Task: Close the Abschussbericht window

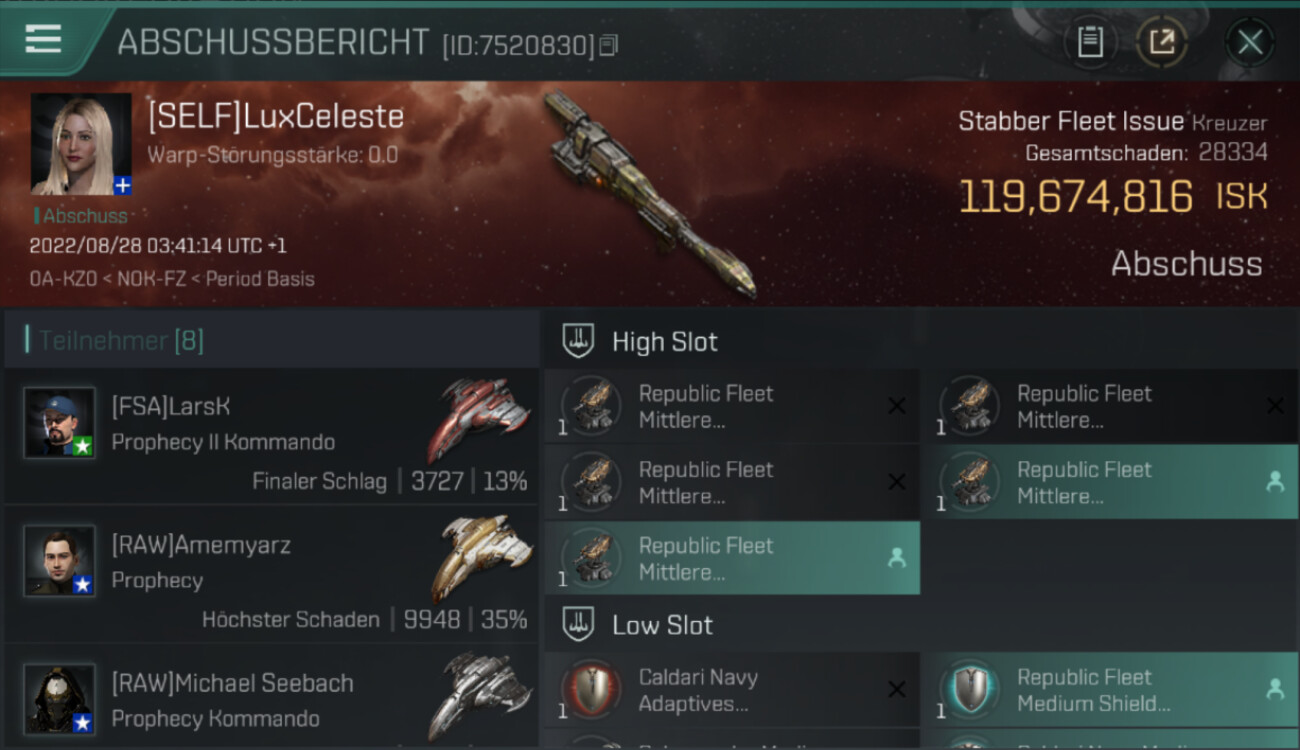Action: (x=1249, y=42)
